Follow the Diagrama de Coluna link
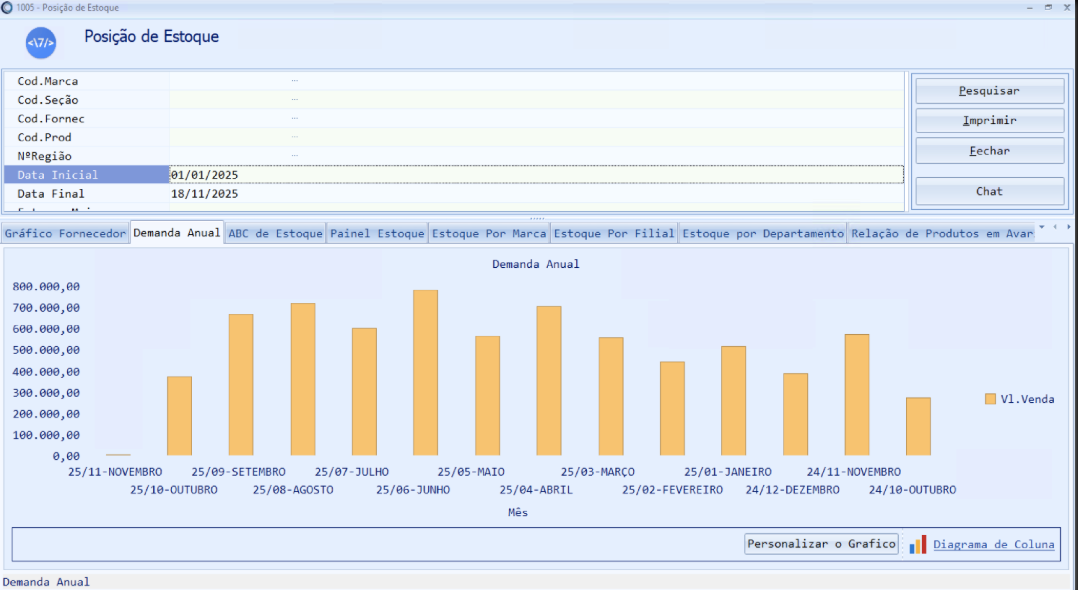 (x=993, y=545)
